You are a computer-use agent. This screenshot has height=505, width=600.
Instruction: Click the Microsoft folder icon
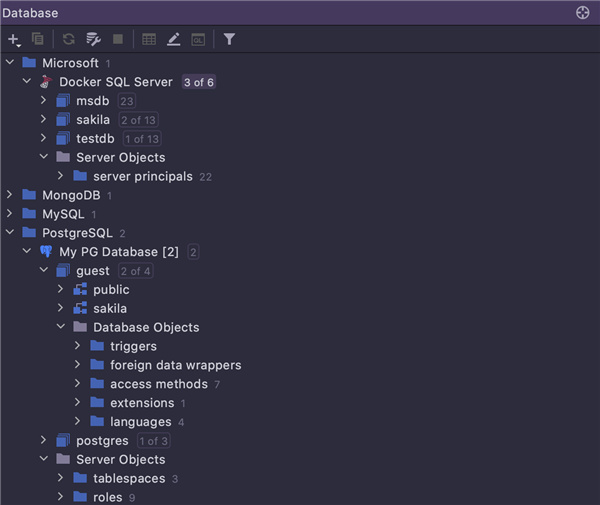pos(29,62)
